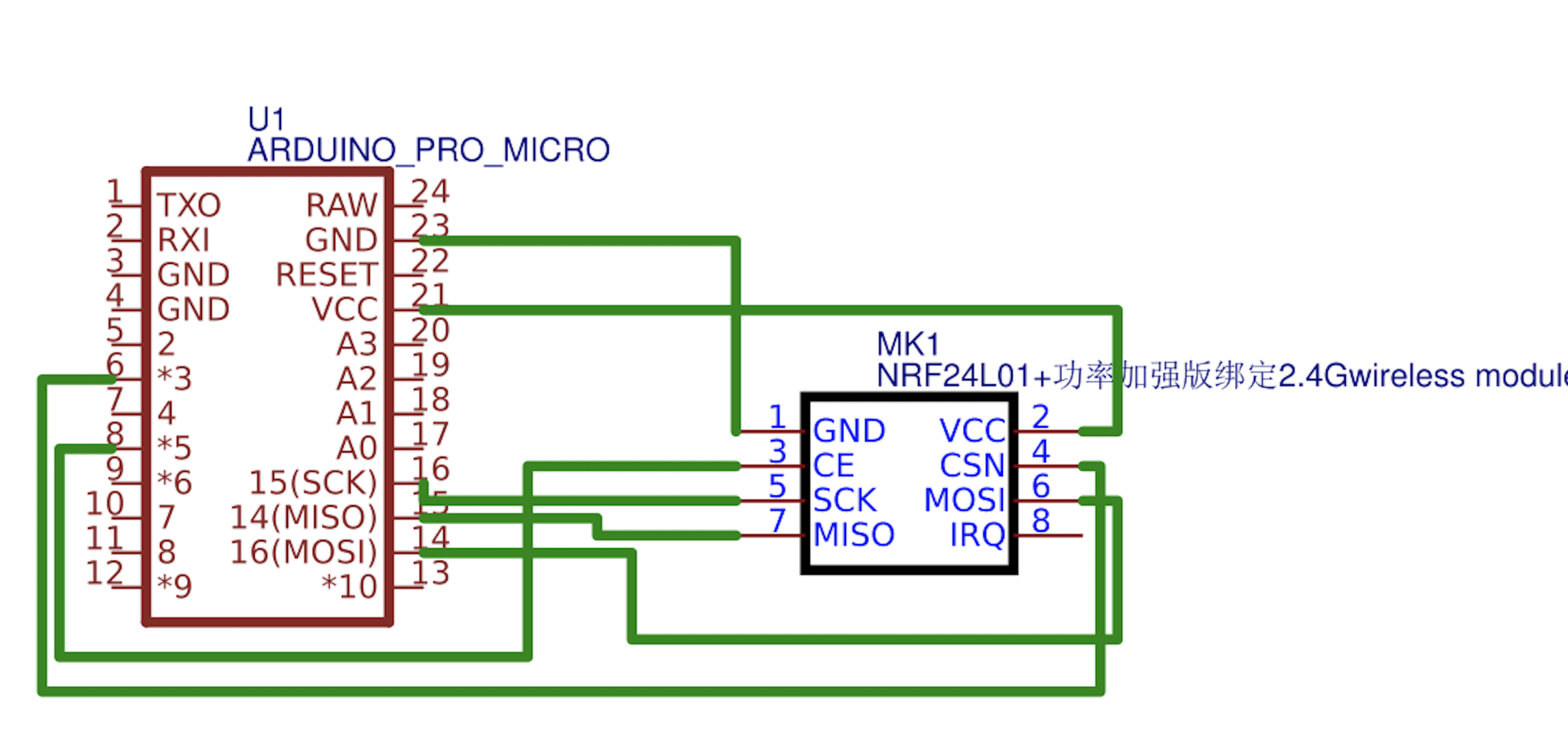This screenshot has width=1568, height=750.
Task: Click the ARDUINO_PRO_MICRO component name
Action: pyautogui.click(x=428, y=150)
